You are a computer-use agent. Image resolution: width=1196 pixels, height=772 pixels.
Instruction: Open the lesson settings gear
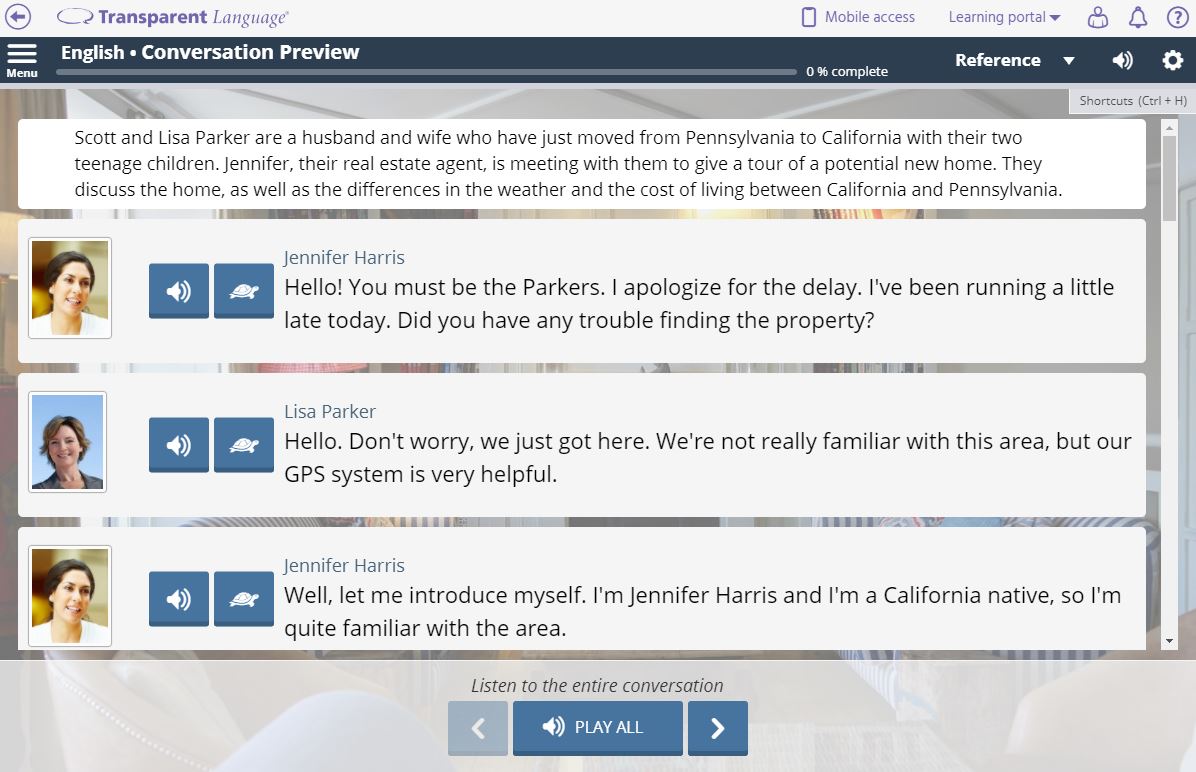coord(1171,60)
